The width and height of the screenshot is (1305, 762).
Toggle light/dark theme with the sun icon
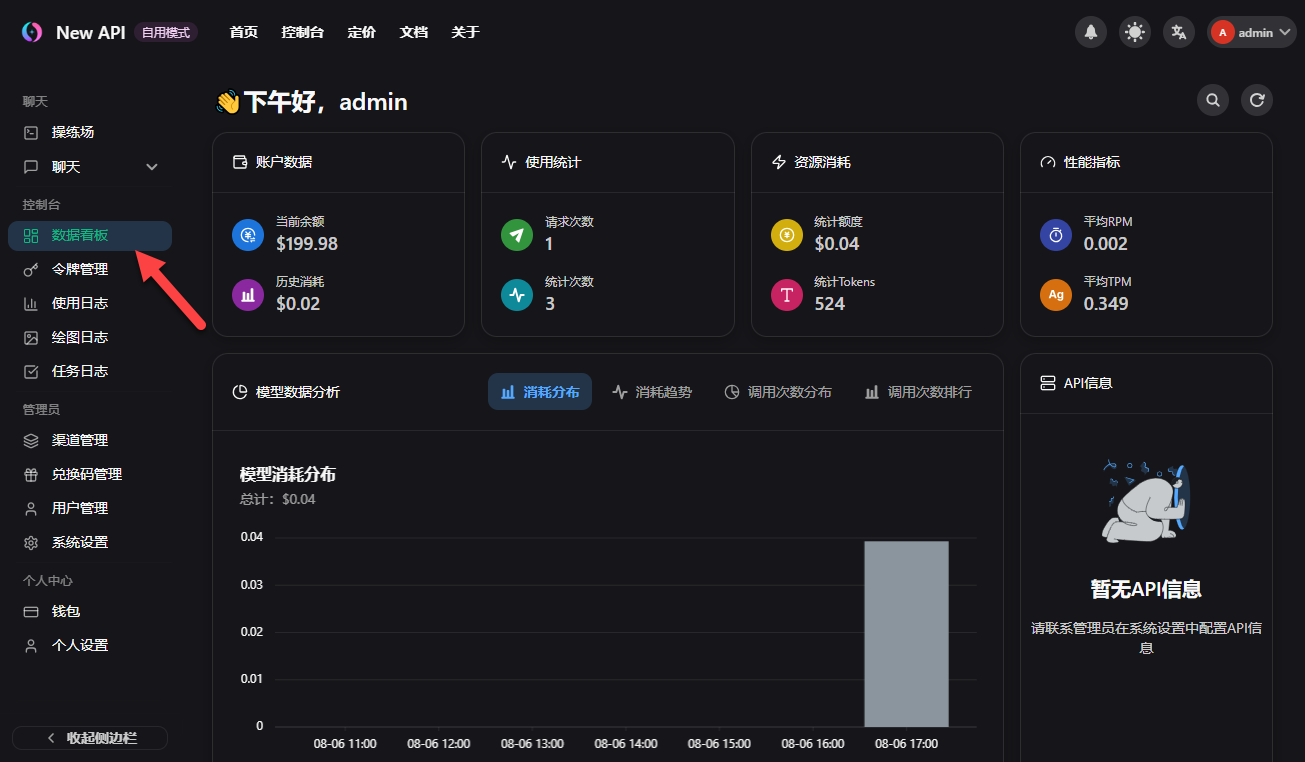click(1134, 31)
